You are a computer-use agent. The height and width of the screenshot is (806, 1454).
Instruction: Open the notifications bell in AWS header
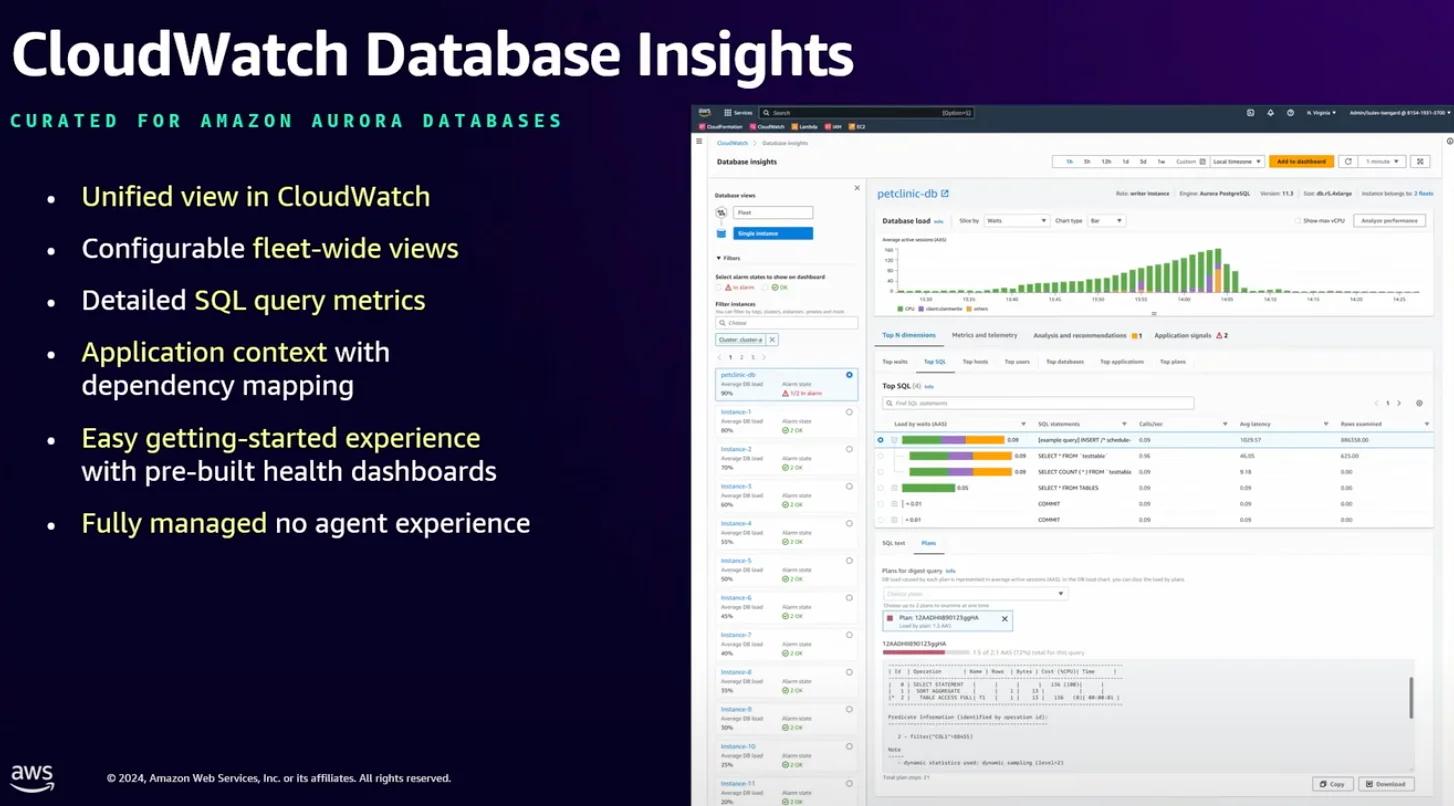click(1271, 113)
